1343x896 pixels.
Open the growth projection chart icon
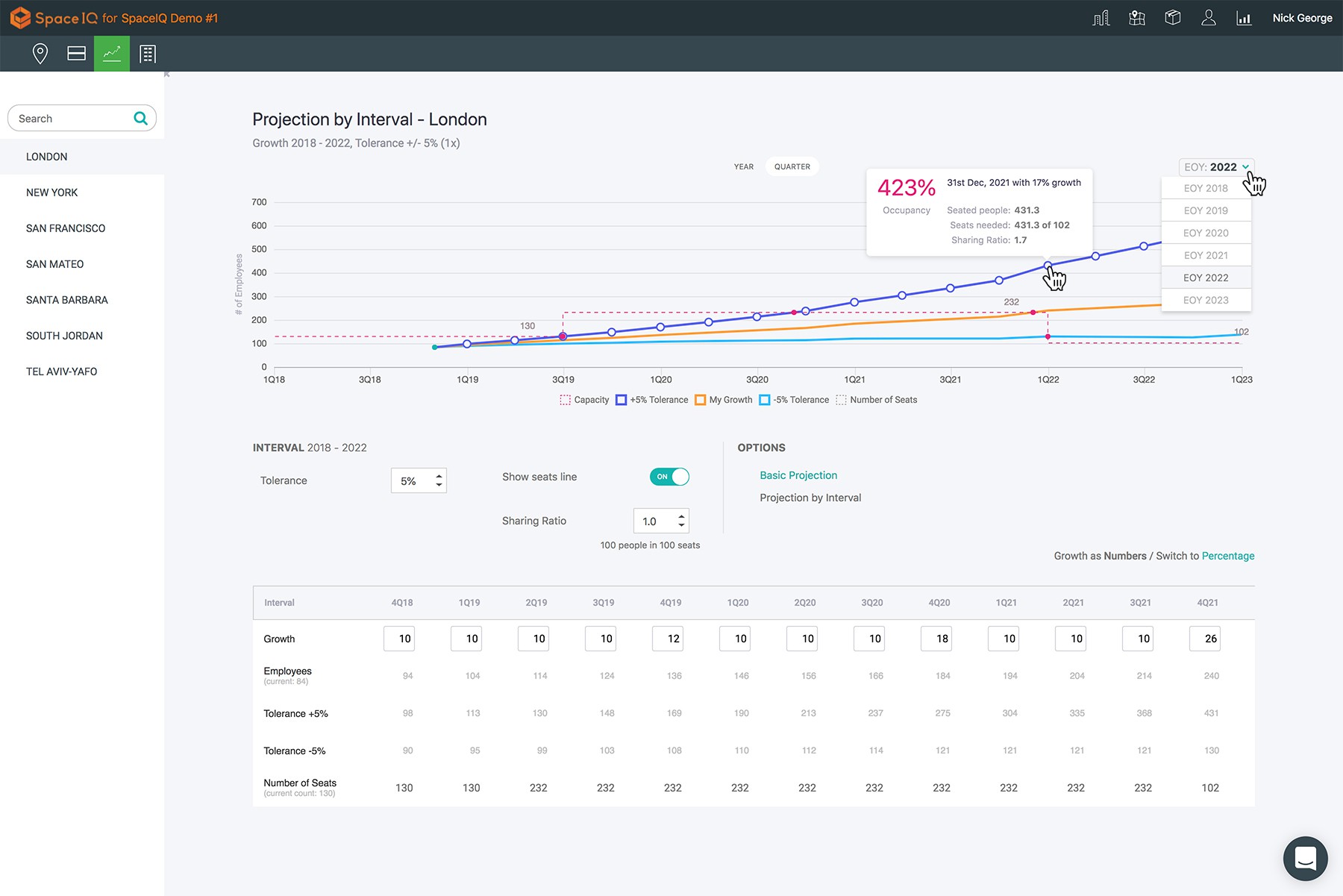coord(112,53)
